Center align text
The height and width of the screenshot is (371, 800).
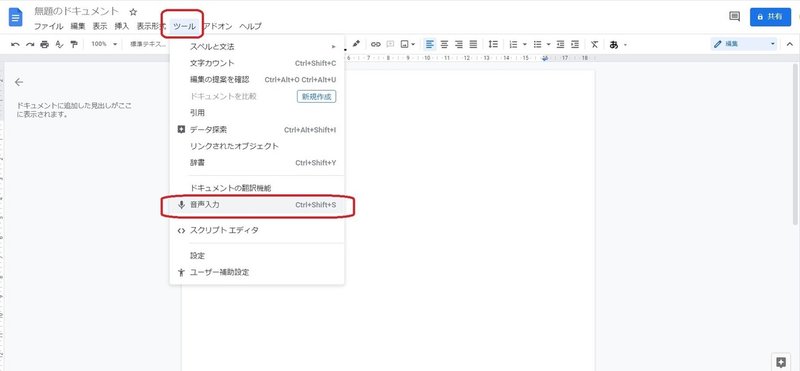tap(444, 44)
